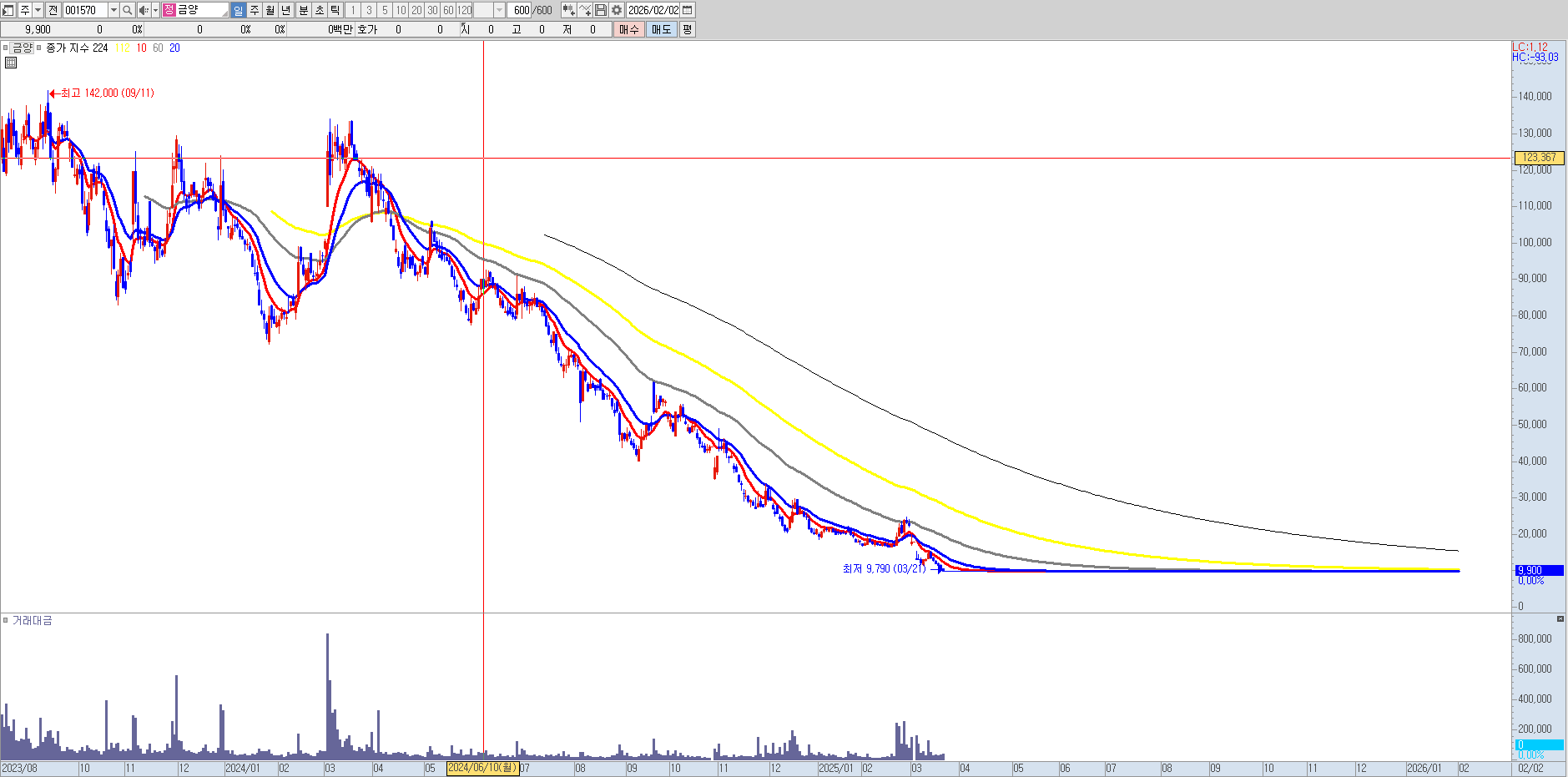
Task: Click the 600 candle count input field
Action: (521, 10)
